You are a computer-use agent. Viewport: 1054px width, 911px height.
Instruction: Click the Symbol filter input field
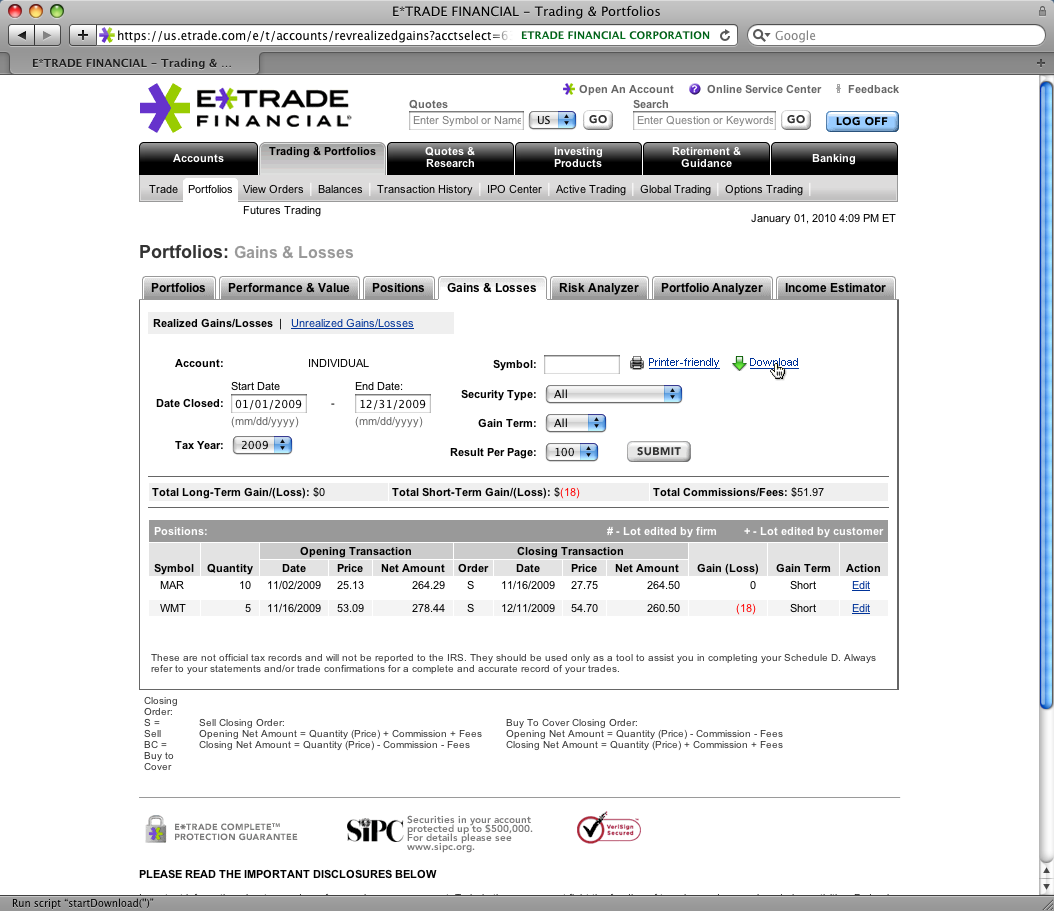point(581,364)
